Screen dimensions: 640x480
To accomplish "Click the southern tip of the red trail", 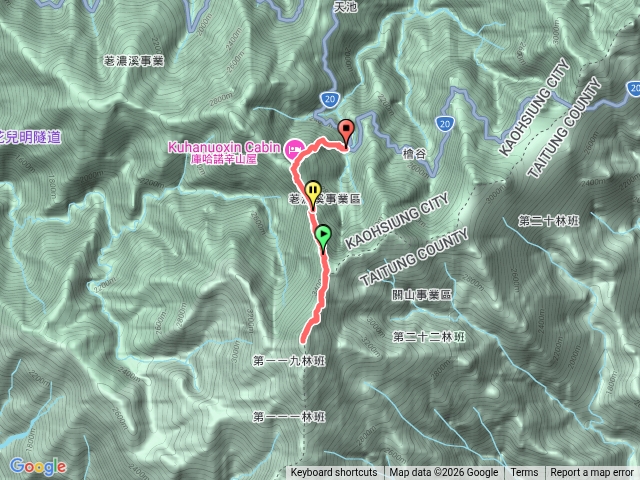I will [303, 340].
